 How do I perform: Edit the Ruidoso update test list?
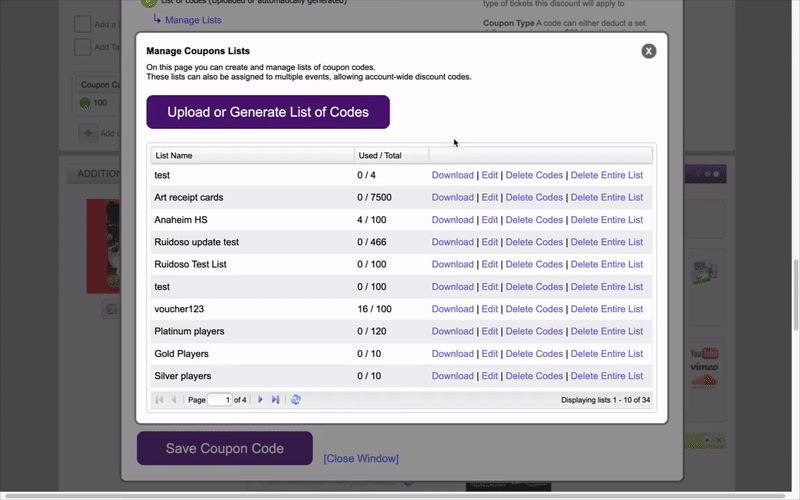coord(489,242)
